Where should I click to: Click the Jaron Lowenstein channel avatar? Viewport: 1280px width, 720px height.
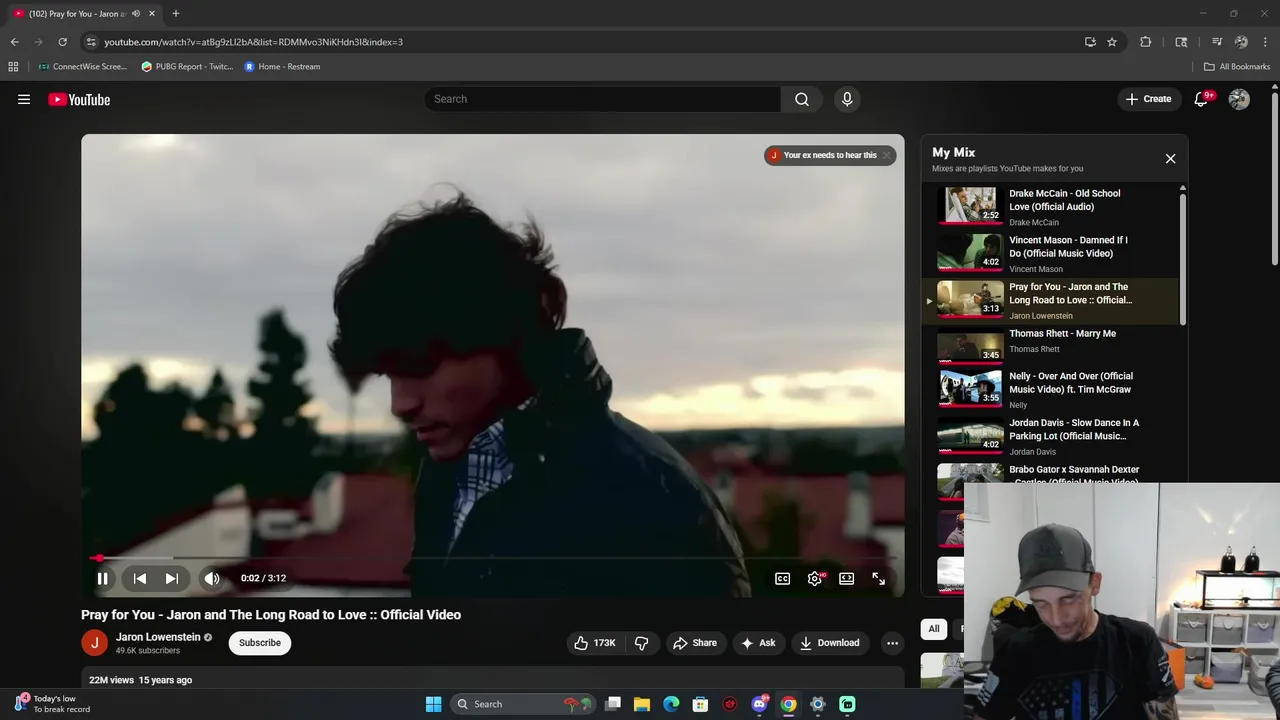click(x=94, y=643)
